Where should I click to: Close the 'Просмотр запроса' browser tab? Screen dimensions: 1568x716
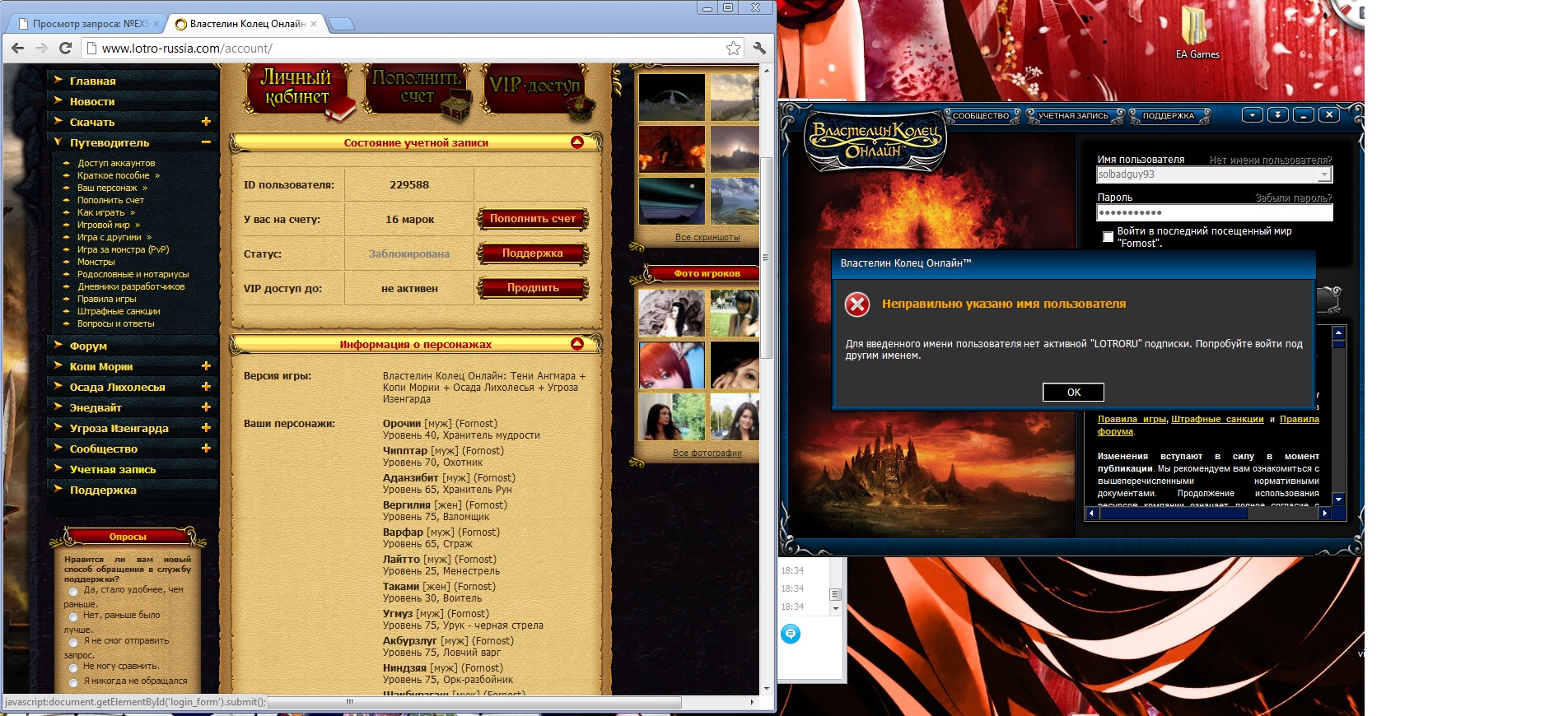click(x=156, y=24)
